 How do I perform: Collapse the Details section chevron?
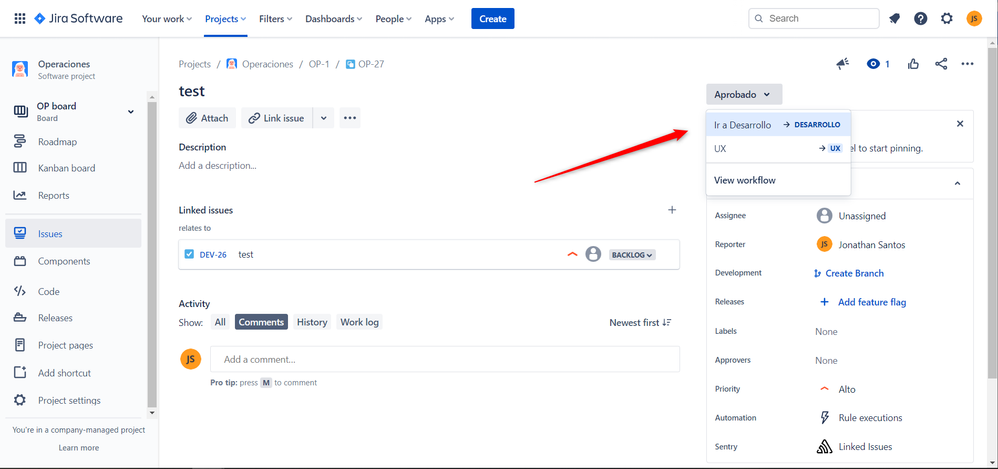click(957, 184)
